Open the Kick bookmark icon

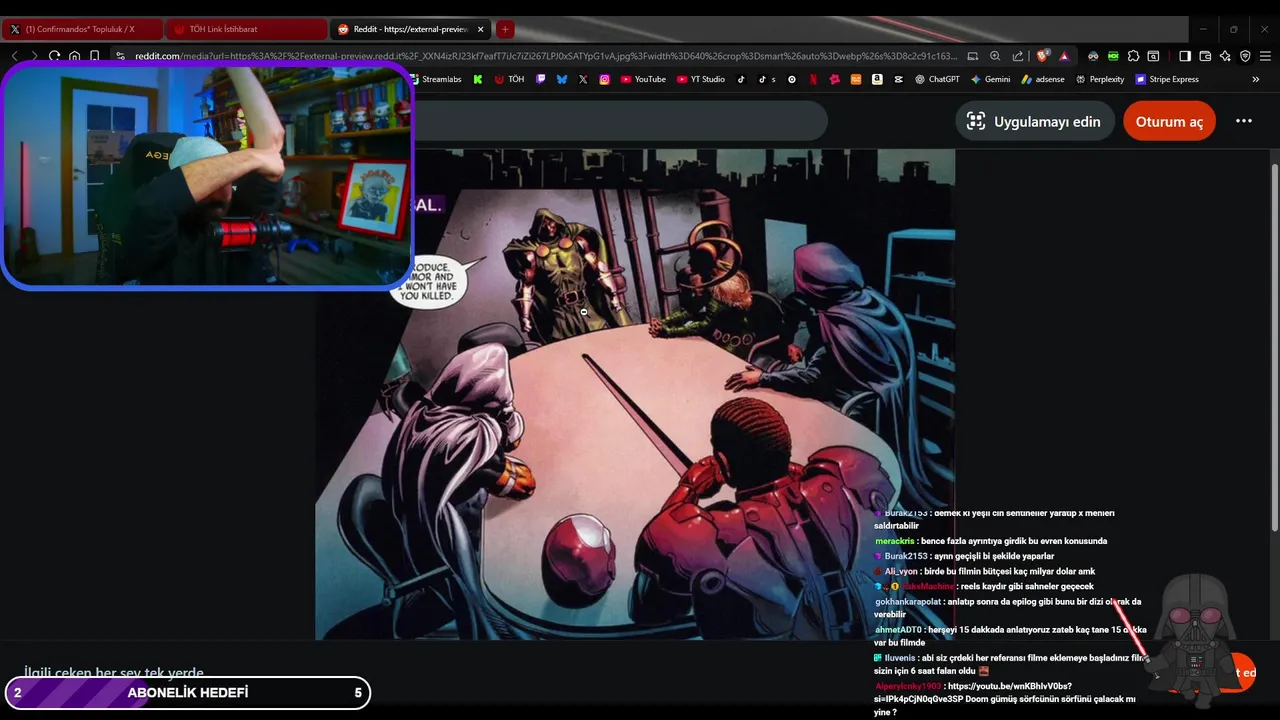point(478,79)
